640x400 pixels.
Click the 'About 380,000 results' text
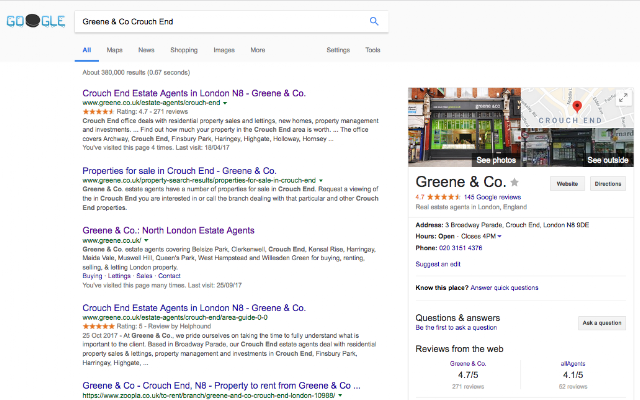(136, 73)
